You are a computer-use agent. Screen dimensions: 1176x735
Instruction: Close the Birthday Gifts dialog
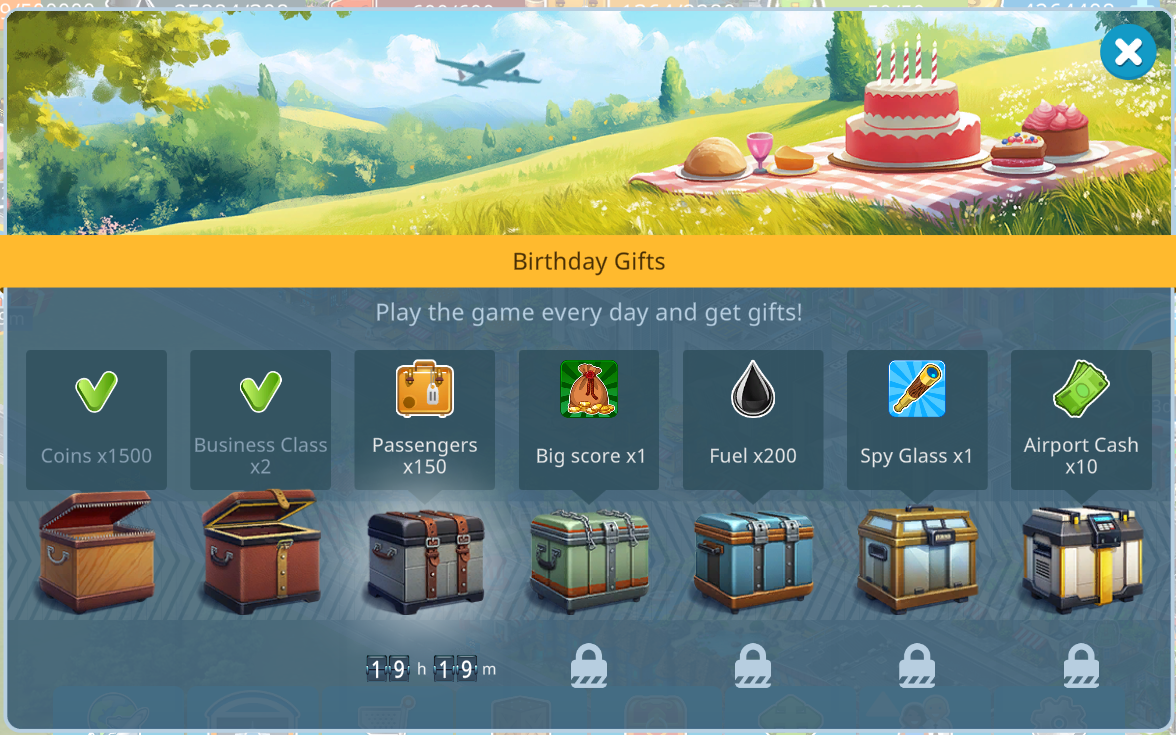coord(1128,52)
